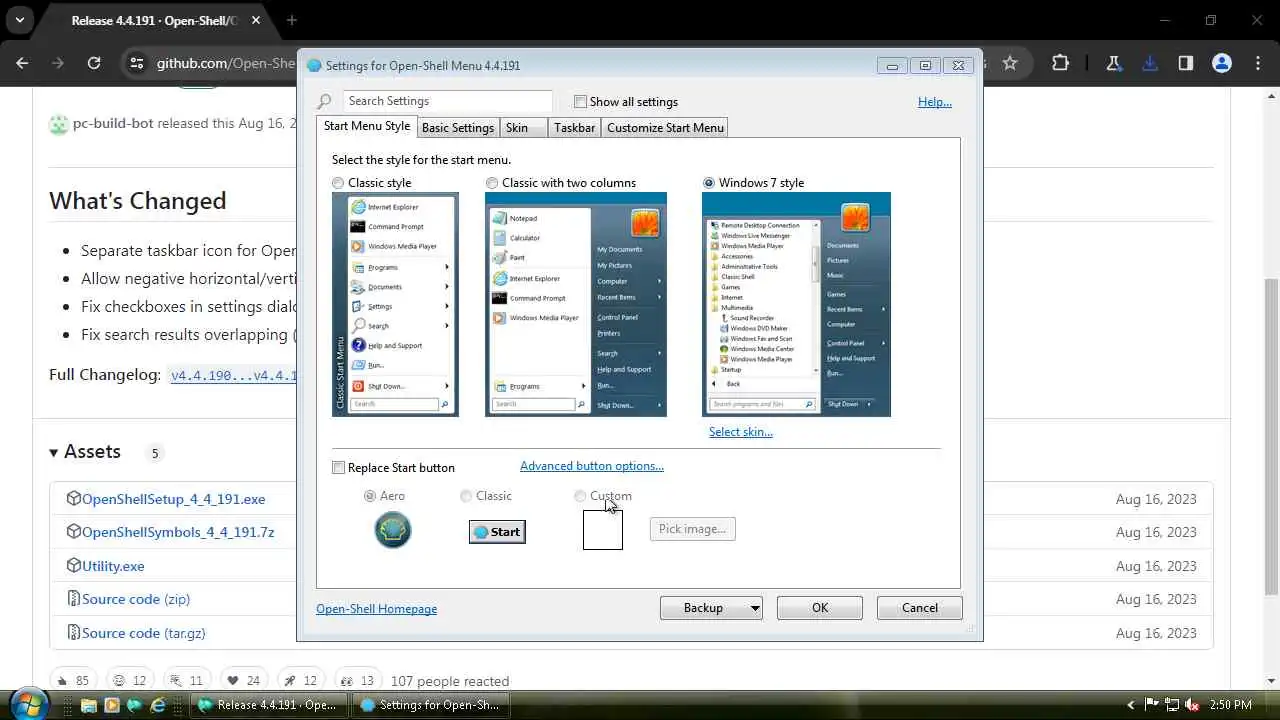Add eyes reaction with 13 count
The width and height of the screenshot is (1280, 720).
(358, 681)
